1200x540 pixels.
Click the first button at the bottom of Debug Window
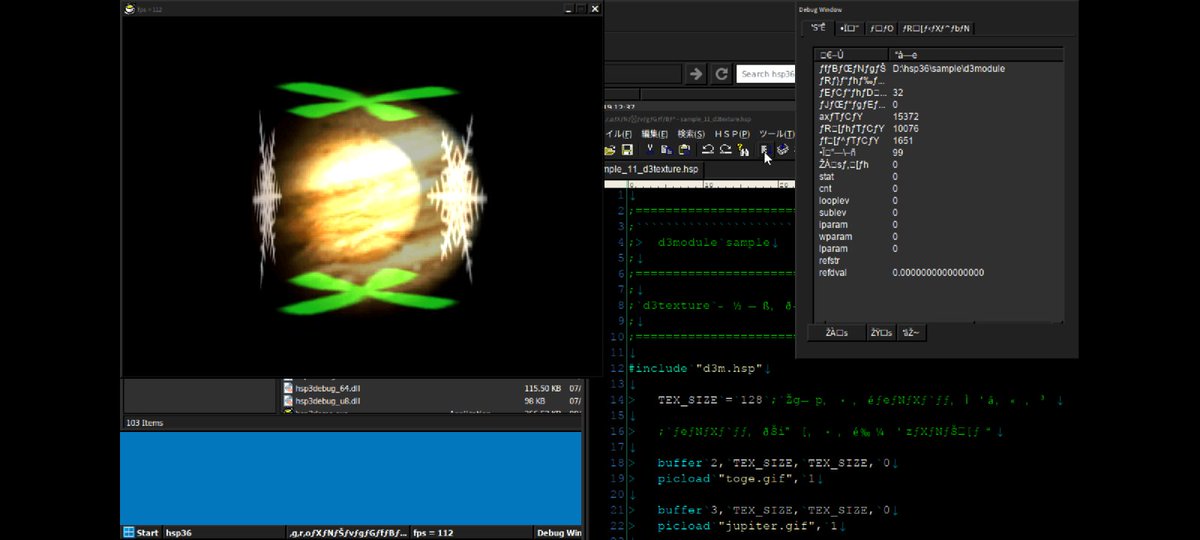836,333
